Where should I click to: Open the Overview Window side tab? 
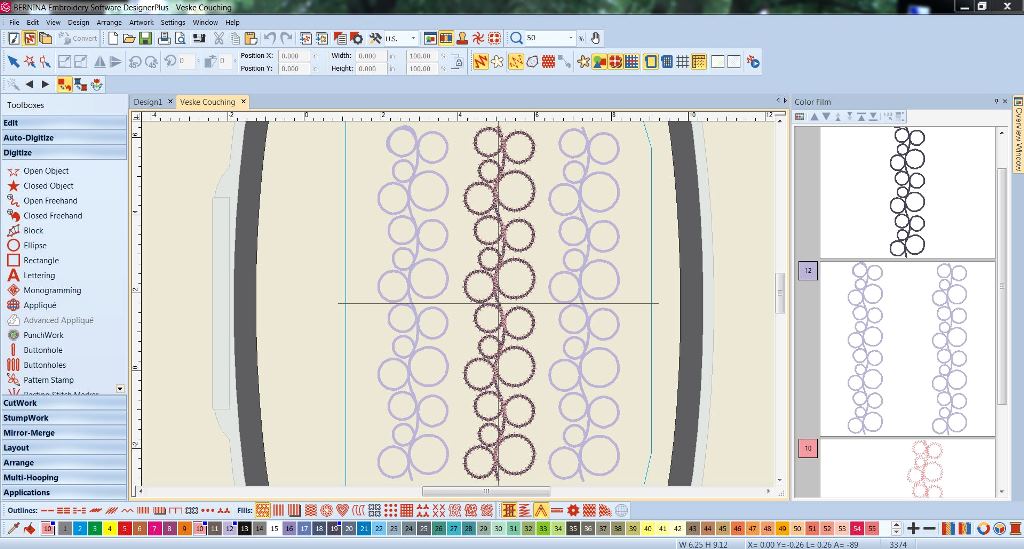pos(1017,134)
